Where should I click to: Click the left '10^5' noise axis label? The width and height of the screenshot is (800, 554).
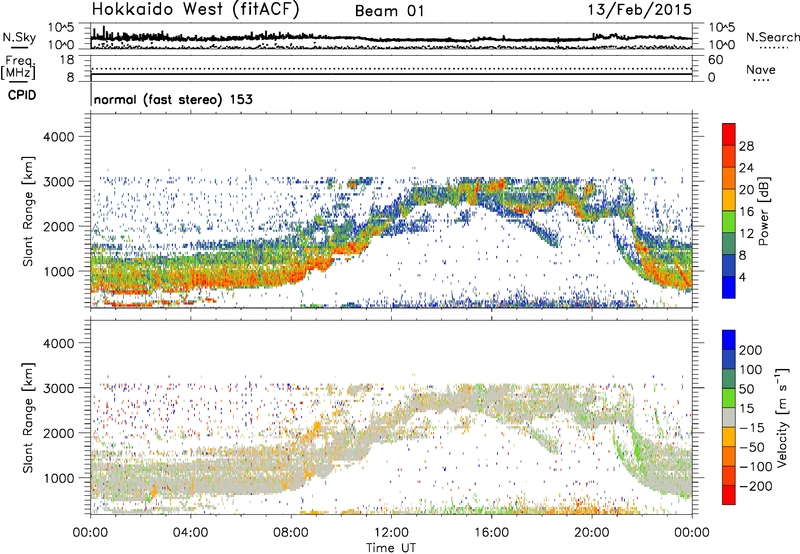[61, 27]
